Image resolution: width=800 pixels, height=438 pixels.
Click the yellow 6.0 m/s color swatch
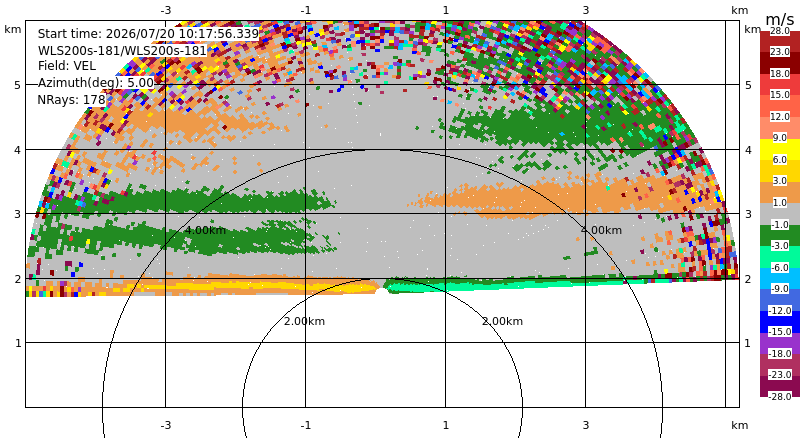780,150
